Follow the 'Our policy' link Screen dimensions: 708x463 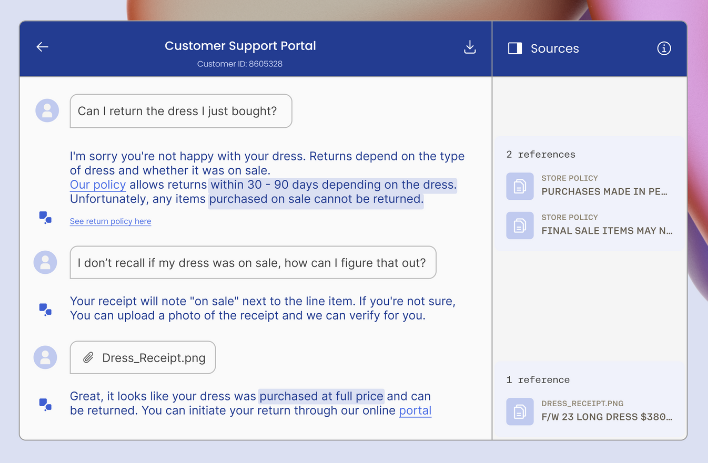98,185
